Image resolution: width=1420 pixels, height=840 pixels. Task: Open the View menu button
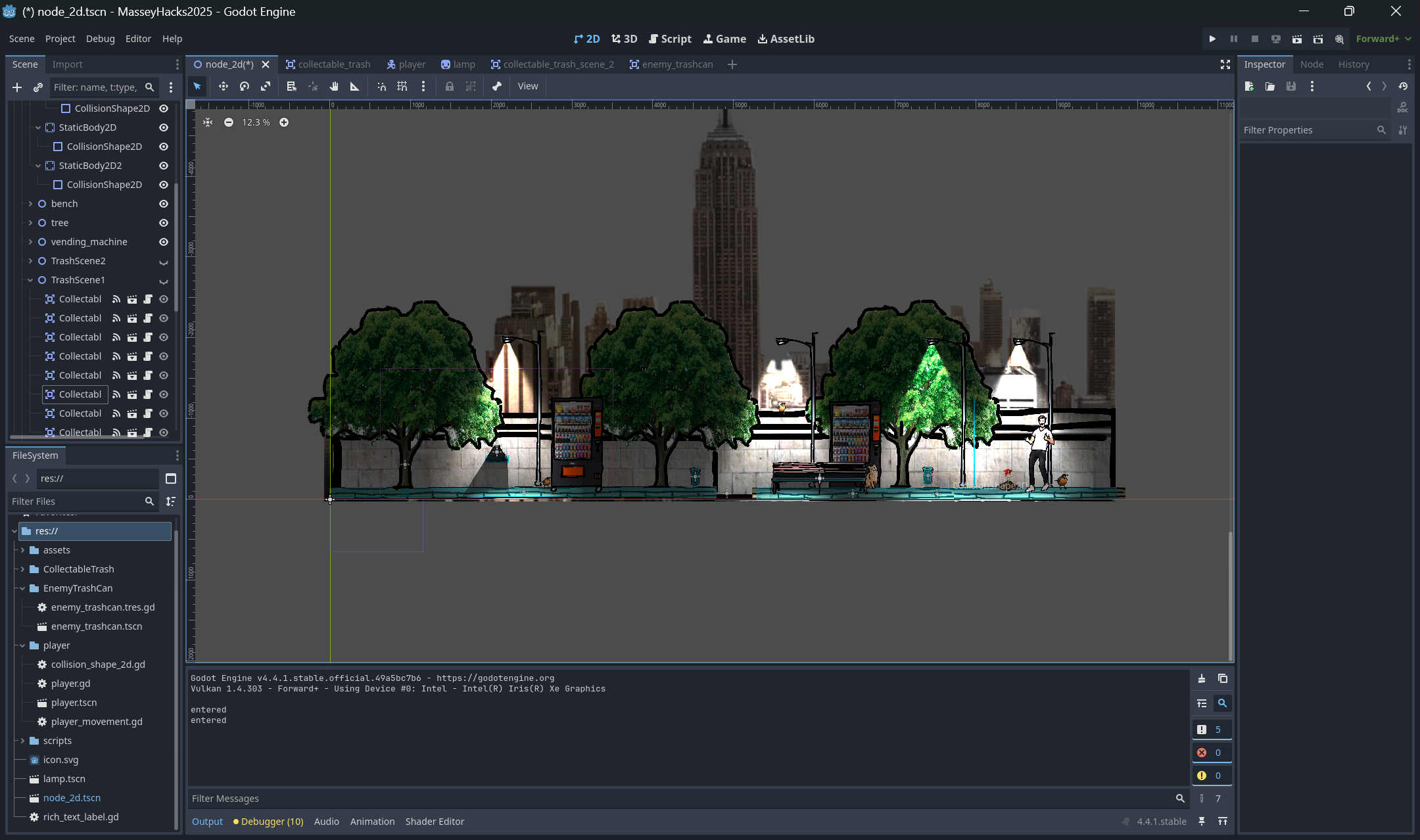[x=527, y=86]
